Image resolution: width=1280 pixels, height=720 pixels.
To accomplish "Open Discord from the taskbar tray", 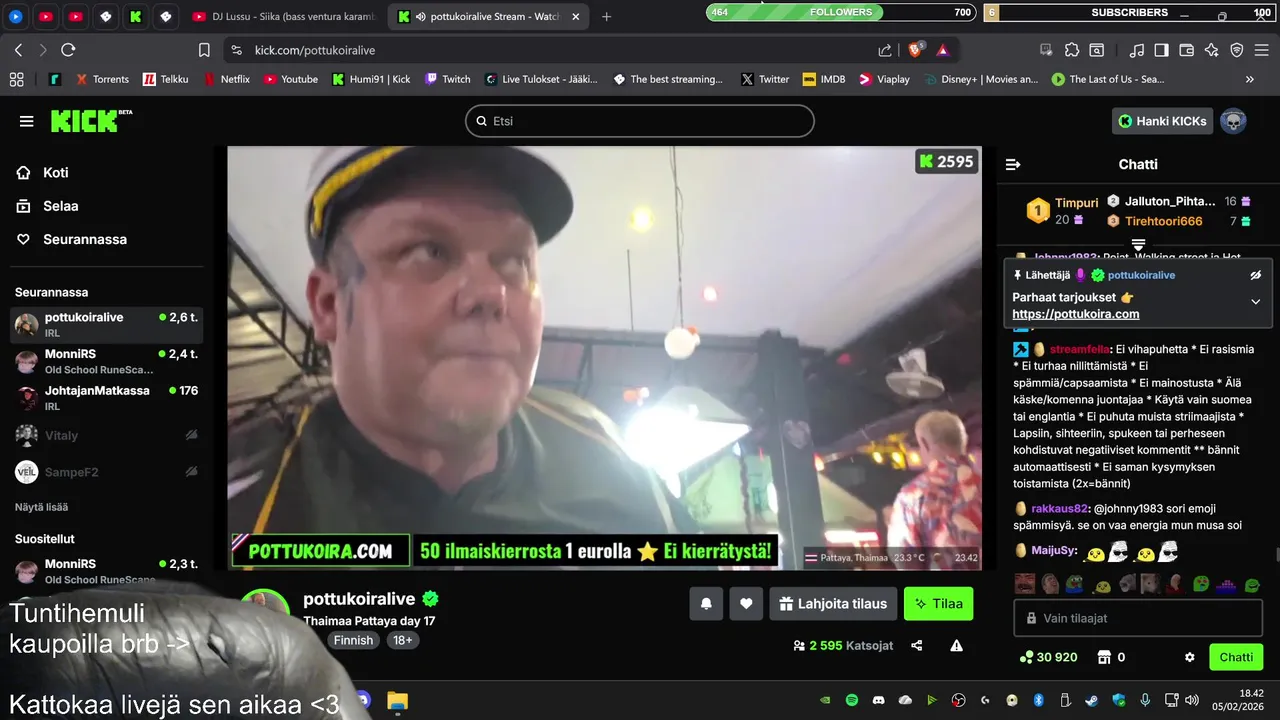I will (x=879, y=700).
